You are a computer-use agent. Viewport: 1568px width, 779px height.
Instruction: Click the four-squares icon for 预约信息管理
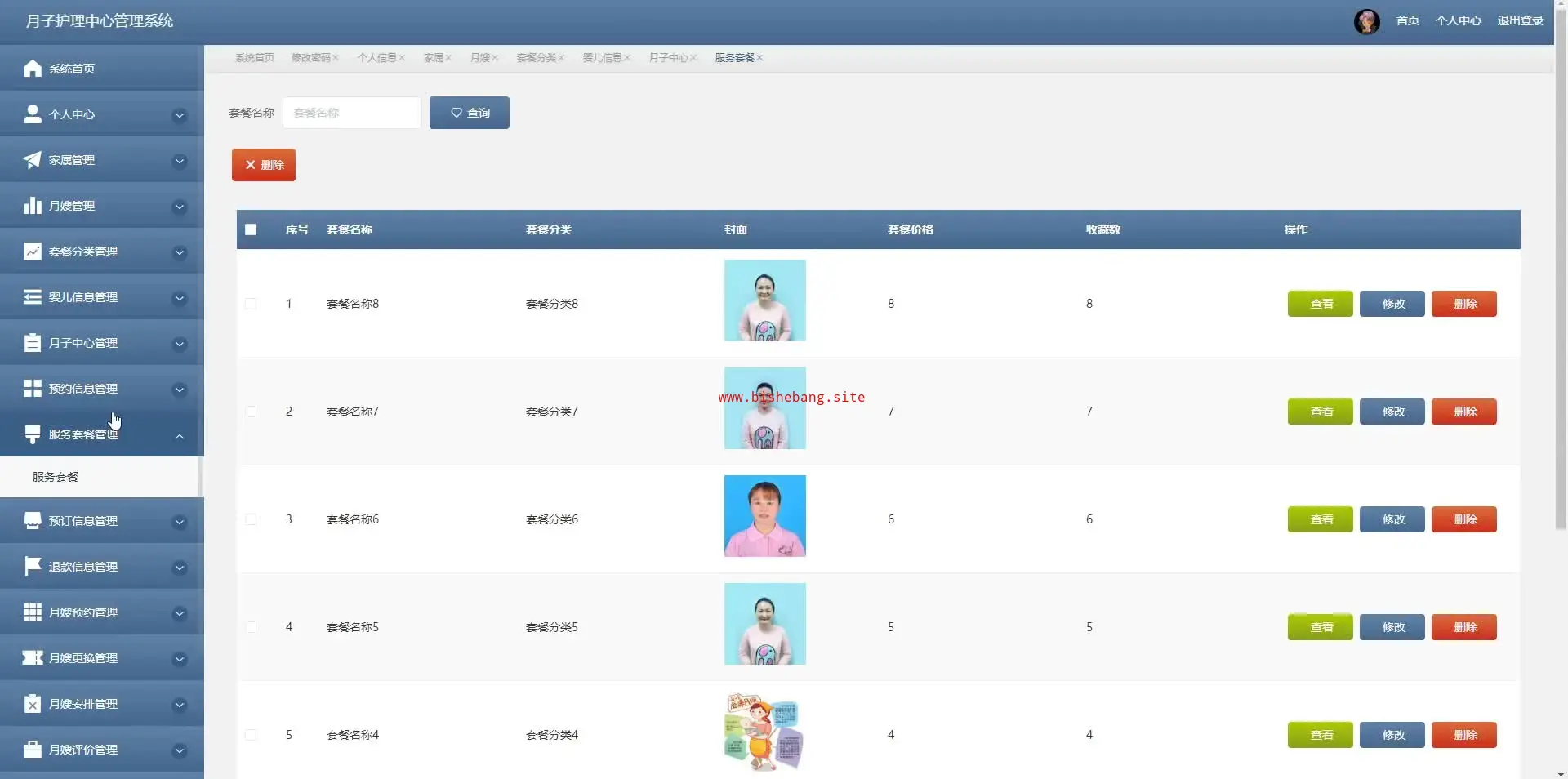[x=33, y=389]
